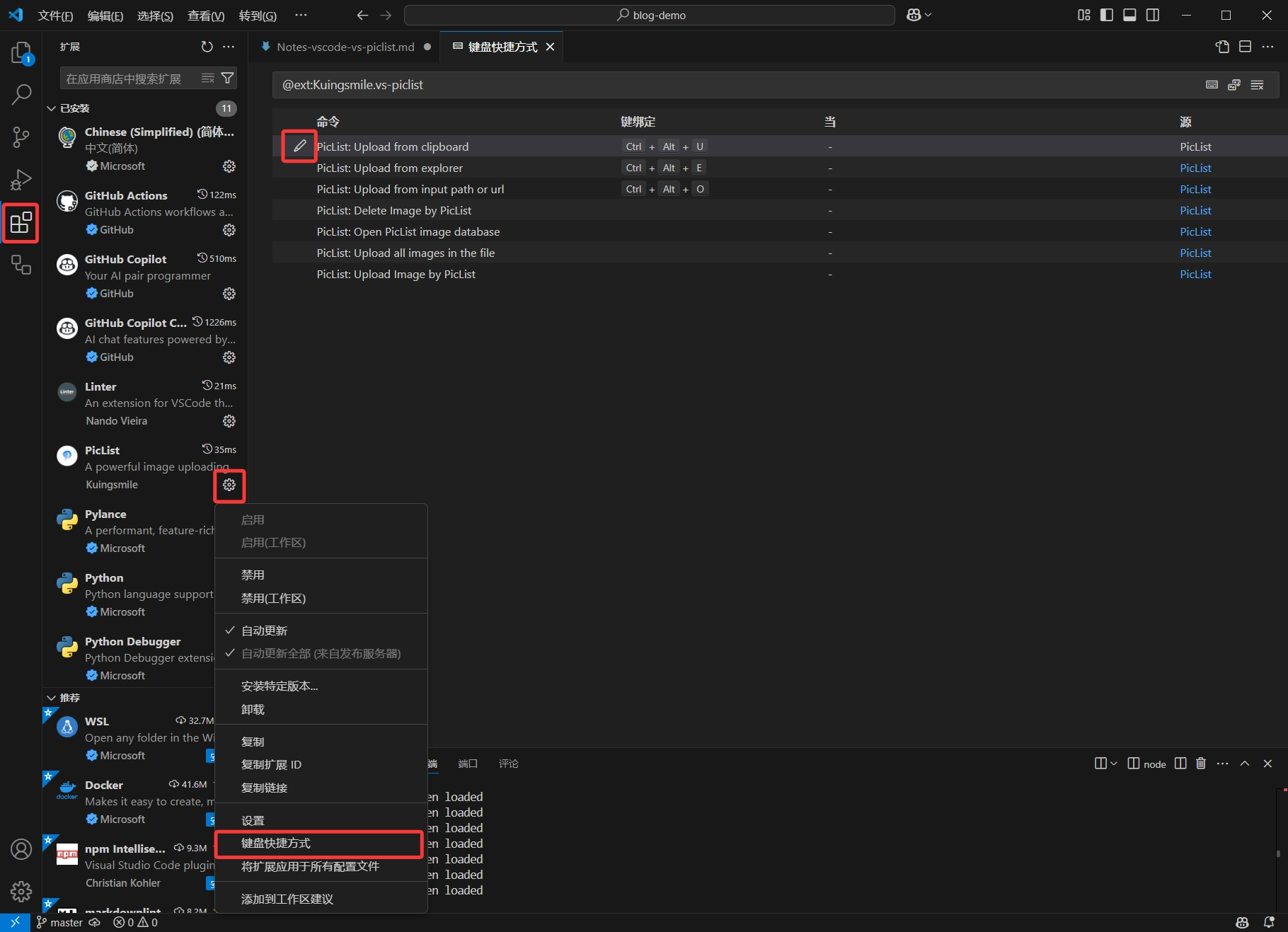
Task: Select 添加到工作区建议 menu entry
Action: point(321,899)
